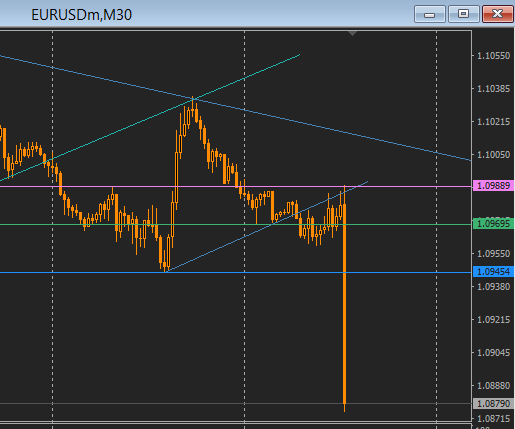
Task: Select the pink 1.09889 price label
Action: [x=493, y=186]
